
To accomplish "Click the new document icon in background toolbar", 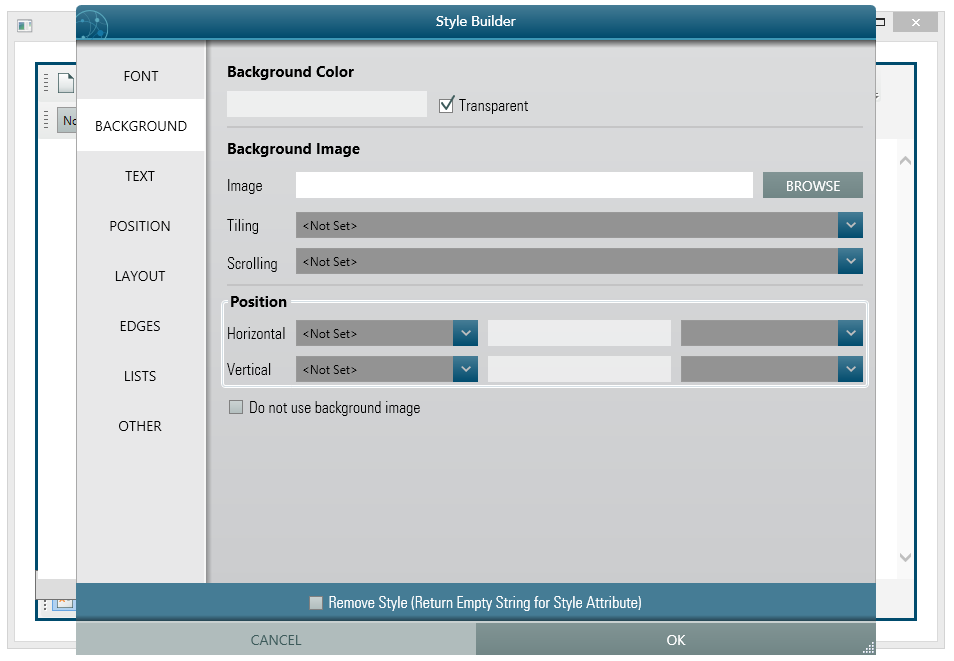I will point(65,83).
